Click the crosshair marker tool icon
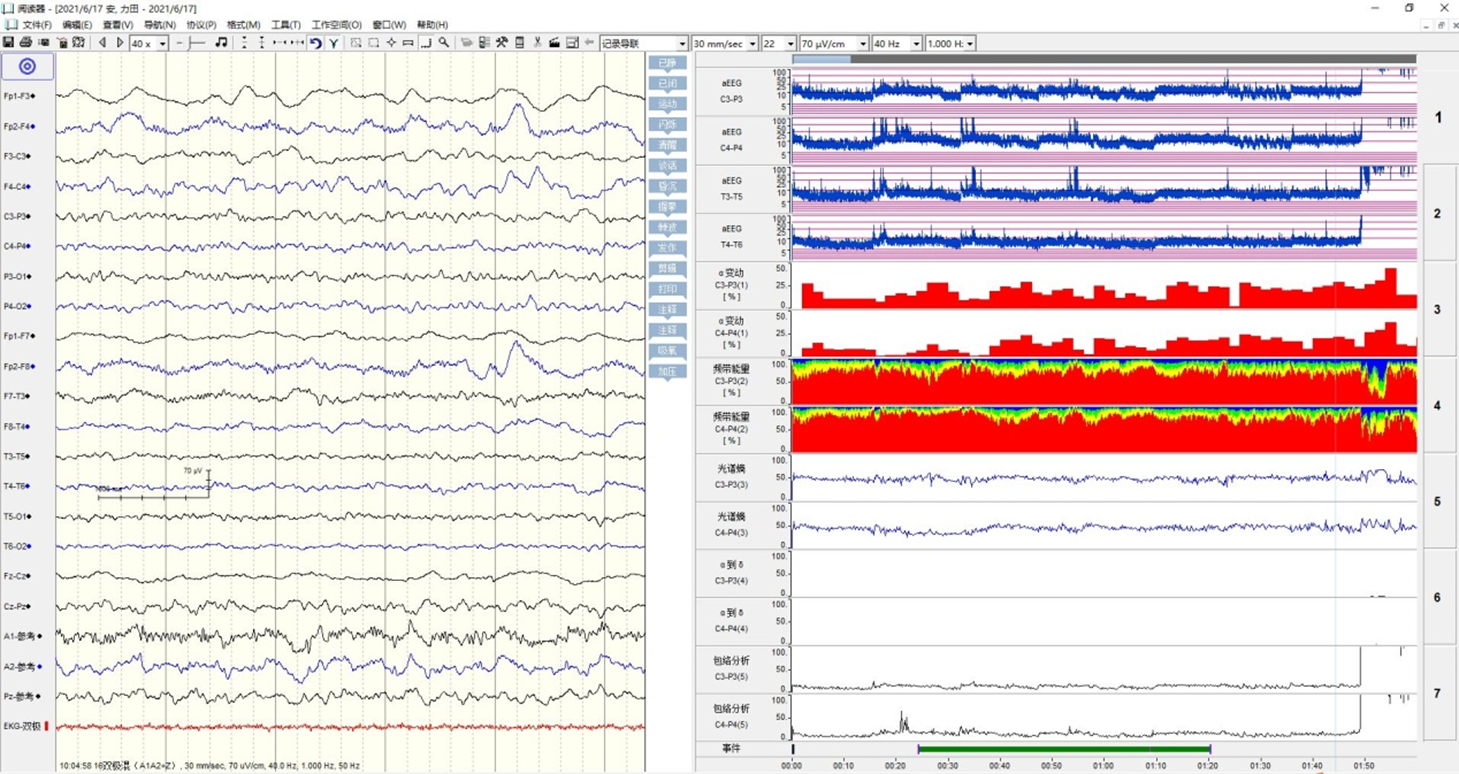1459x774 pixels. tap(391, 43)
